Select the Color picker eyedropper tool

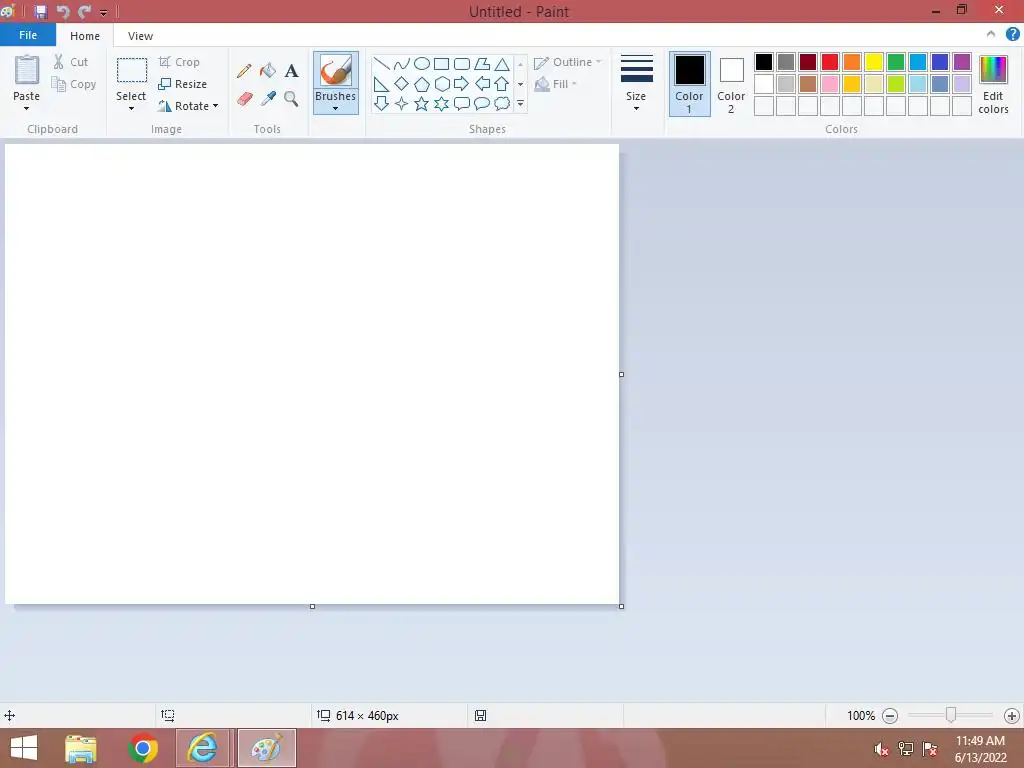click(268, 99)
